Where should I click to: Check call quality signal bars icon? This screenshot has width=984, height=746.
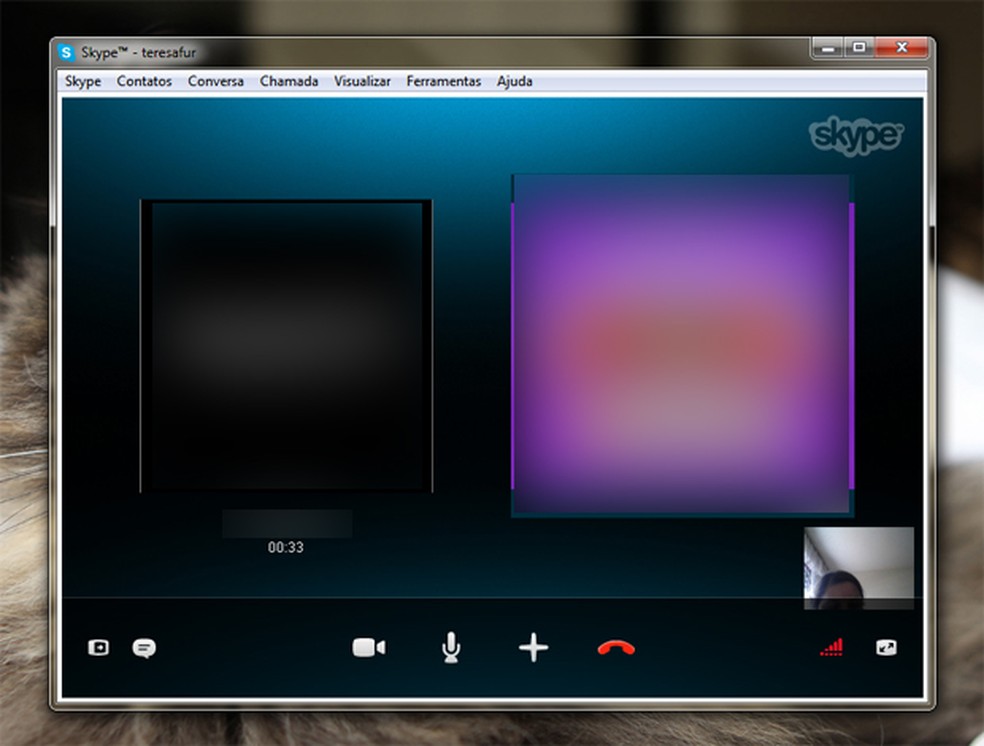pyautogui.click(x=832, y=647)
